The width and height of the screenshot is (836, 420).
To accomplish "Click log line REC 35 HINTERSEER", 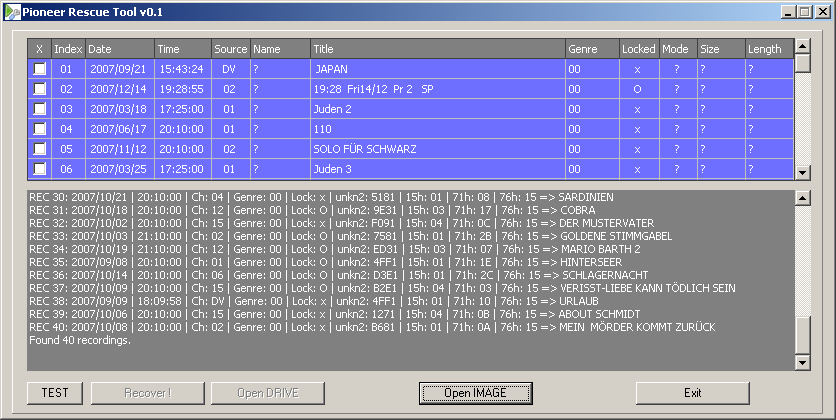I will [326, 262].
